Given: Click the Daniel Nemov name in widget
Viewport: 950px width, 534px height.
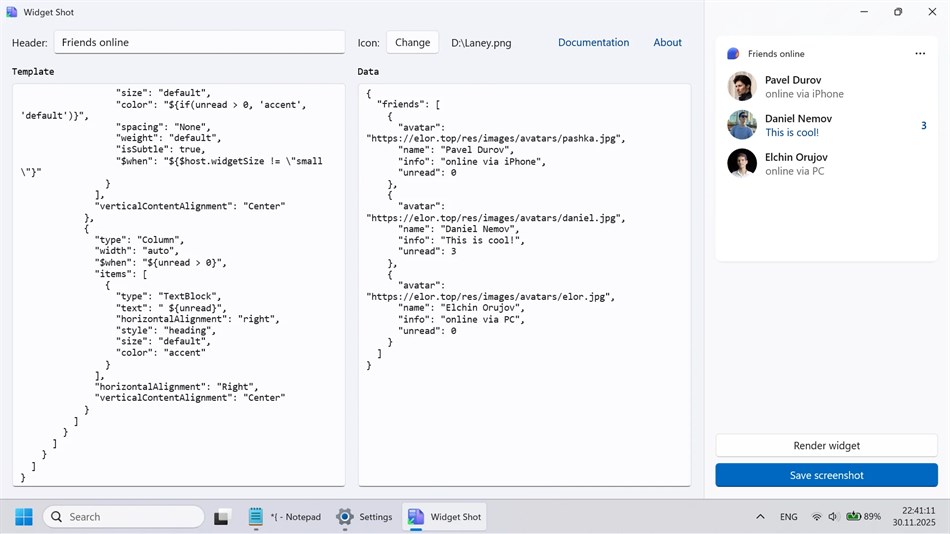Looking at the screenshot, I should 798,119.
